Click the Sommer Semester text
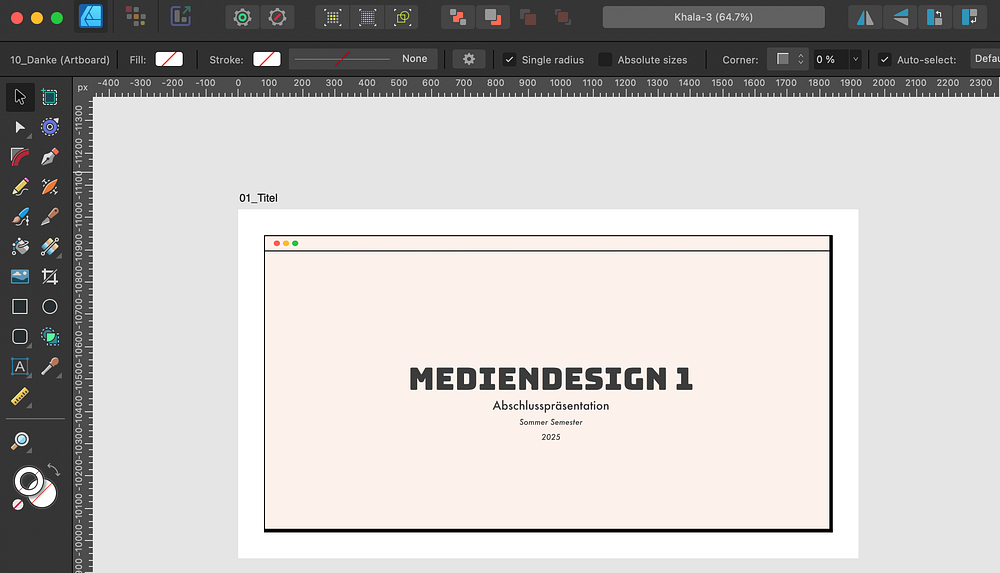1000x573 pixels. pyautogui.click(x=550, y=422)
